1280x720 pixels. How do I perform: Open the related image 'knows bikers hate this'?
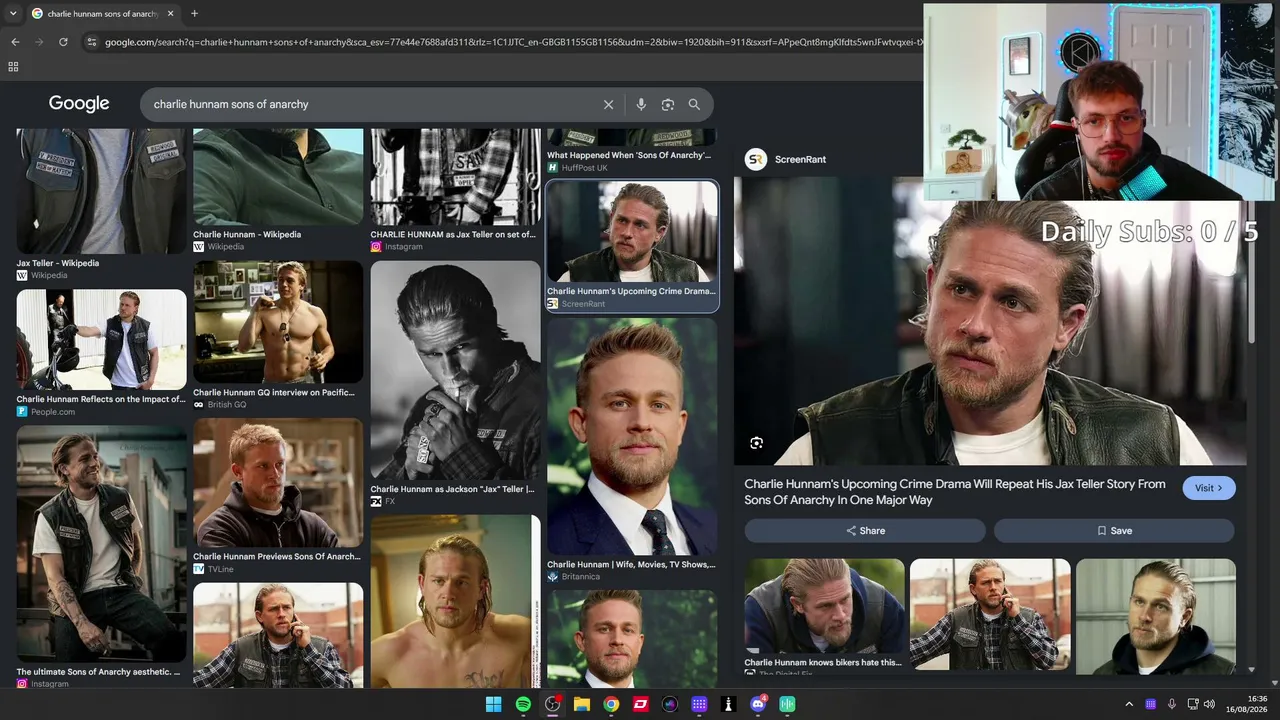(x=825, y=606)
